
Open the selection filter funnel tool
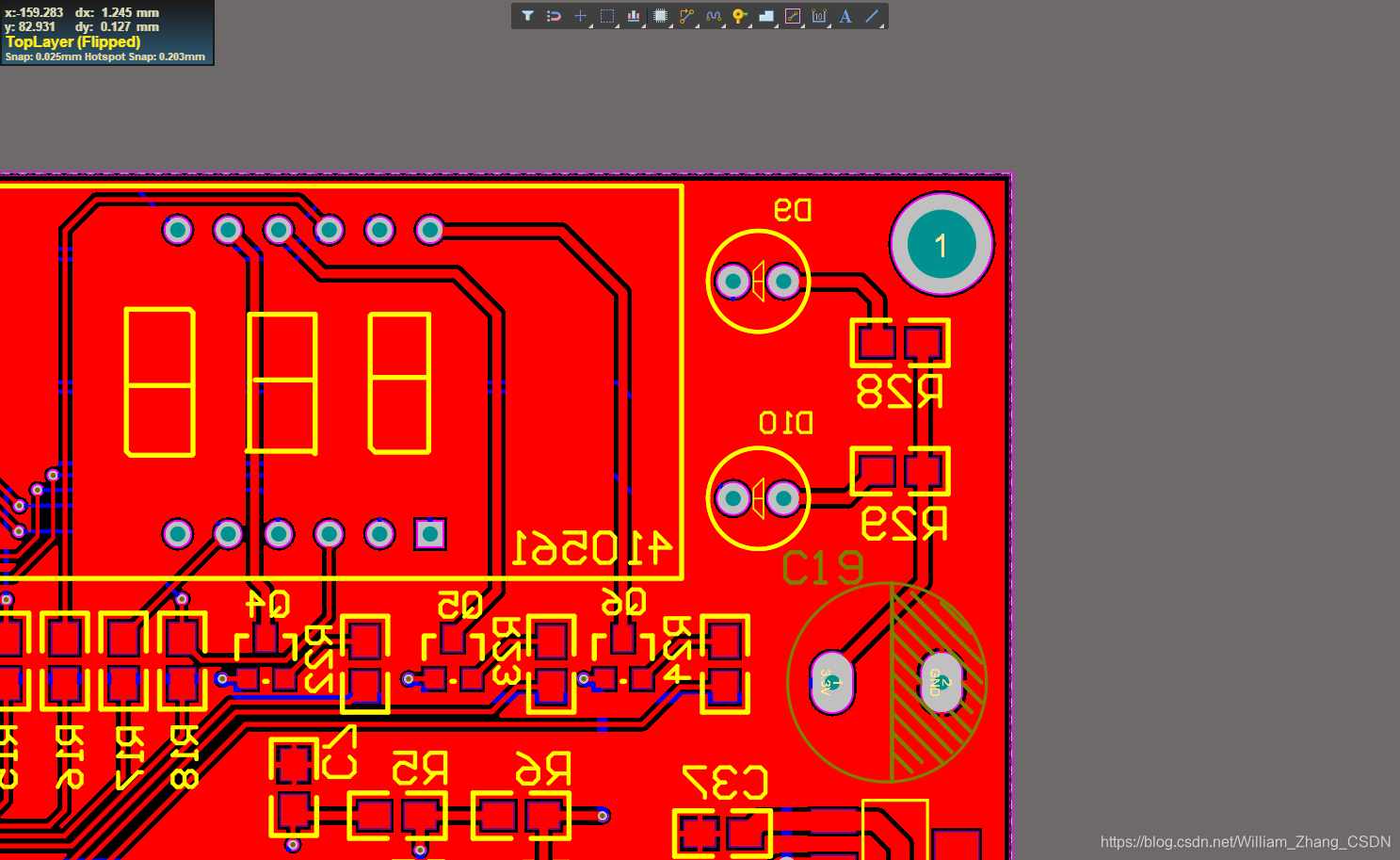tap(527, 16)
